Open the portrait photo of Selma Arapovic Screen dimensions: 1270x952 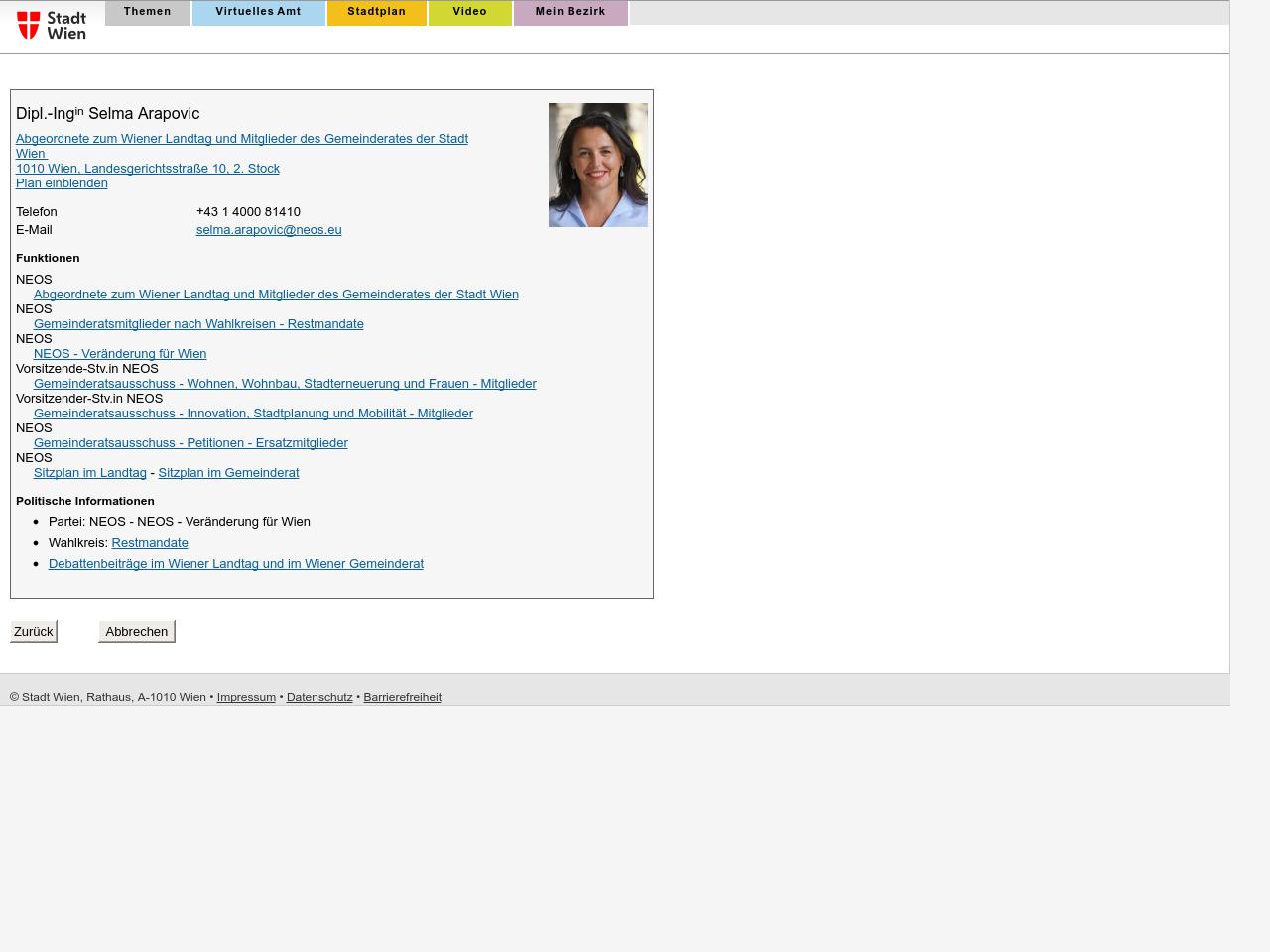point(598,165)
